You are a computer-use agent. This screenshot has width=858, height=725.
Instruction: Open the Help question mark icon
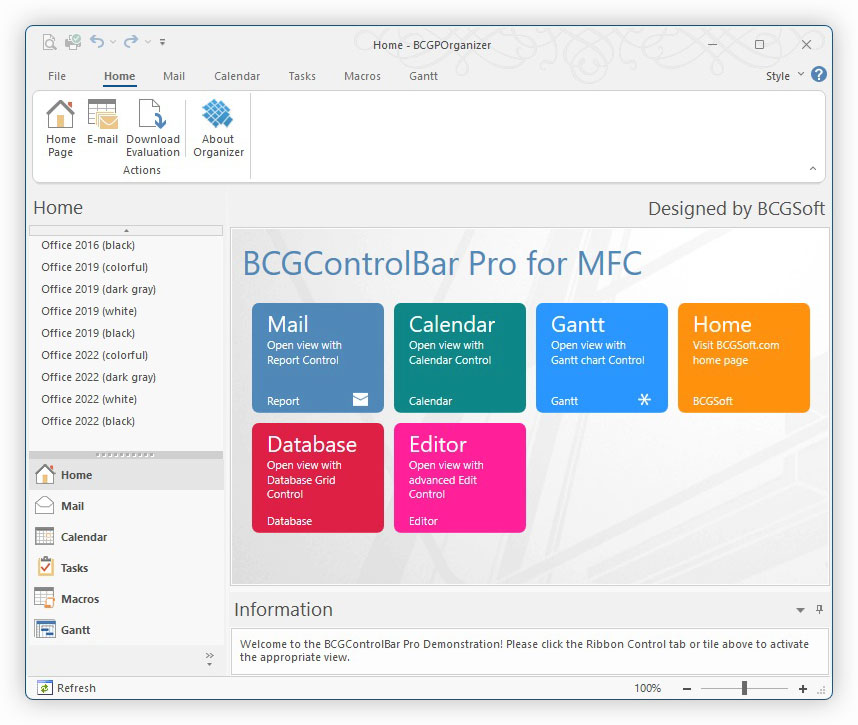click(x=819, y=75)
